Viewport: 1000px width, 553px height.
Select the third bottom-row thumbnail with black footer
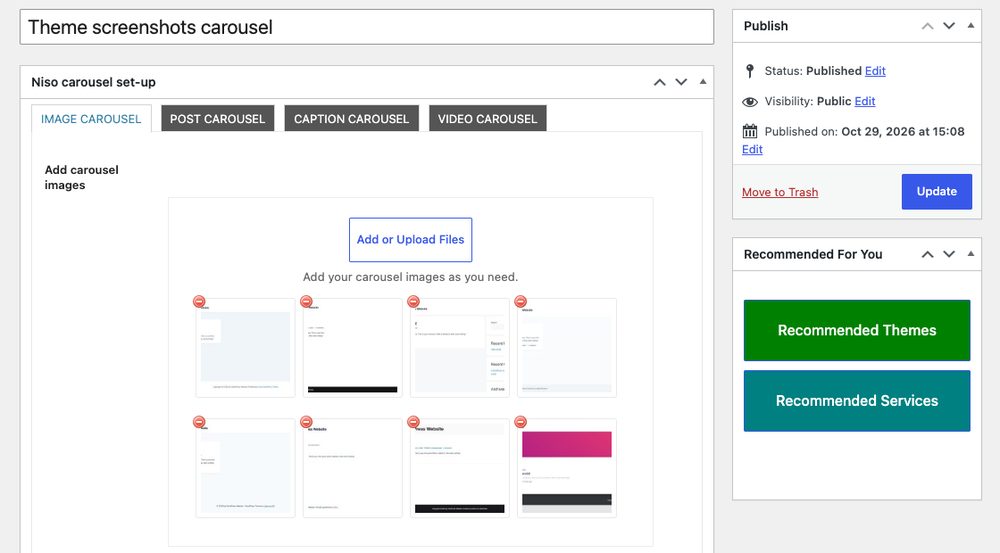(x=460, y=468)
